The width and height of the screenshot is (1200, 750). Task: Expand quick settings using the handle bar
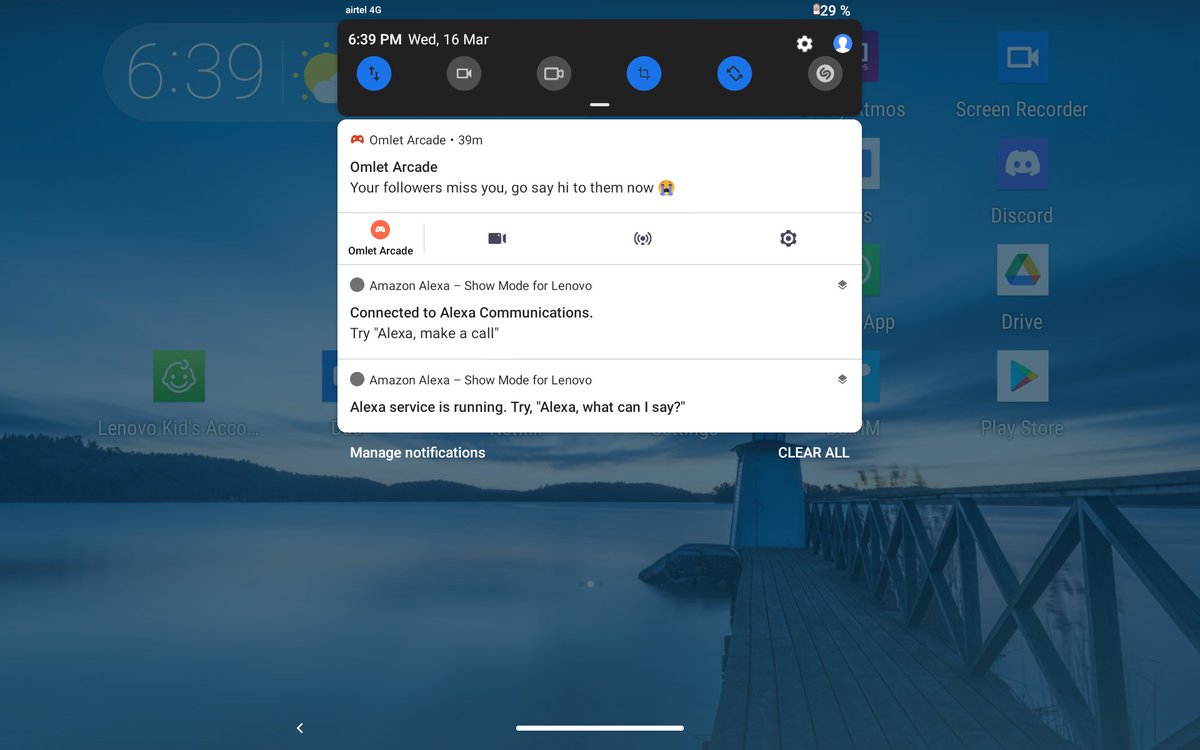(600, 104)
